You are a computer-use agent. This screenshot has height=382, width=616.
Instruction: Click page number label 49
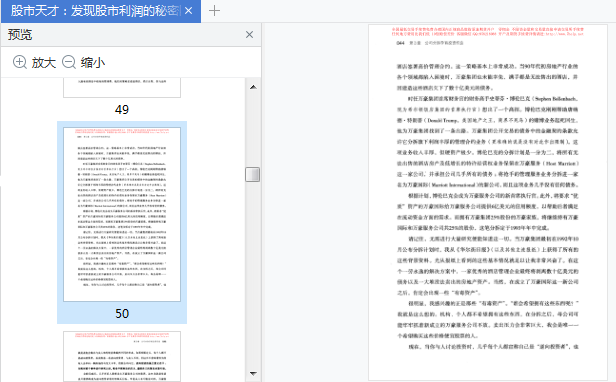coord(122,109)
